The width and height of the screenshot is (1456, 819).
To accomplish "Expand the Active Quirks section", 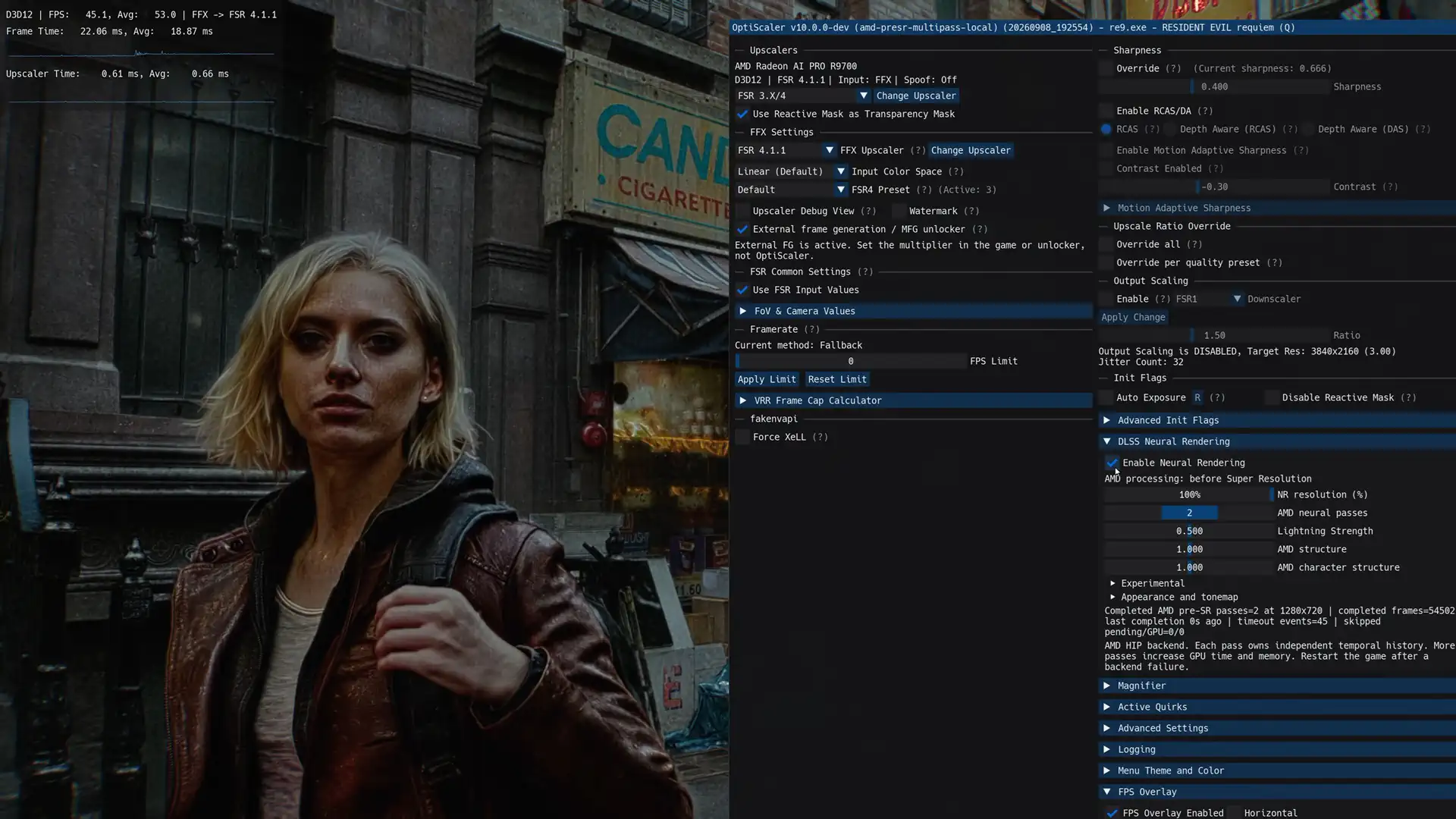I will coord(1277,707).
